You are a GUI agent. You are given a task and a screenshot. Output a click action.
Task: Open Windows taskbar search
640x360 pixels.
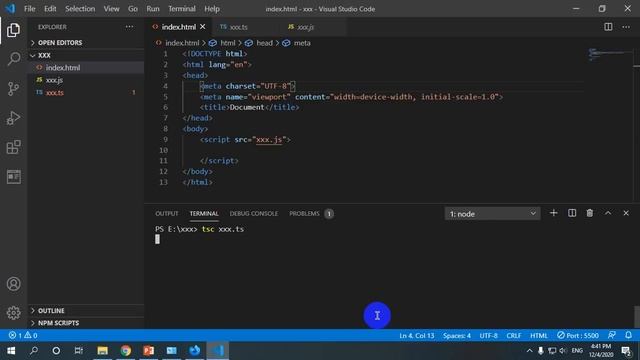(34, 351)
